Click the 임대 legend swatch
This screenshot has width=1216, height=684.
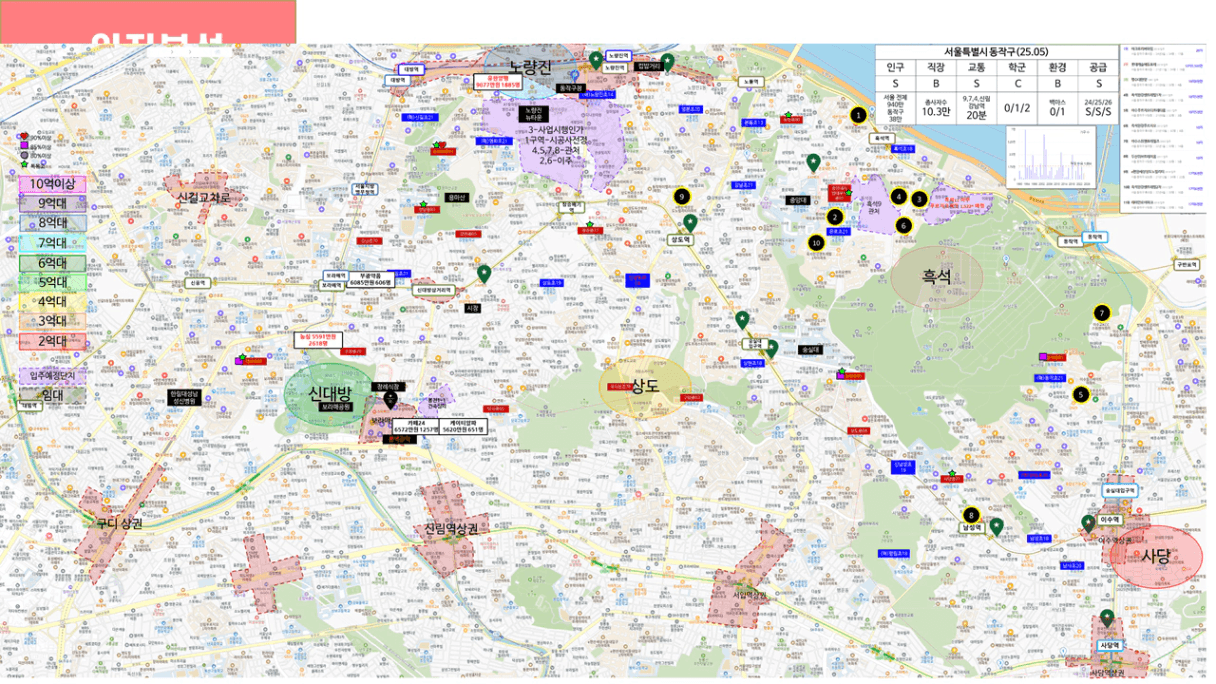pyautogui.click(x=52, y=395)
